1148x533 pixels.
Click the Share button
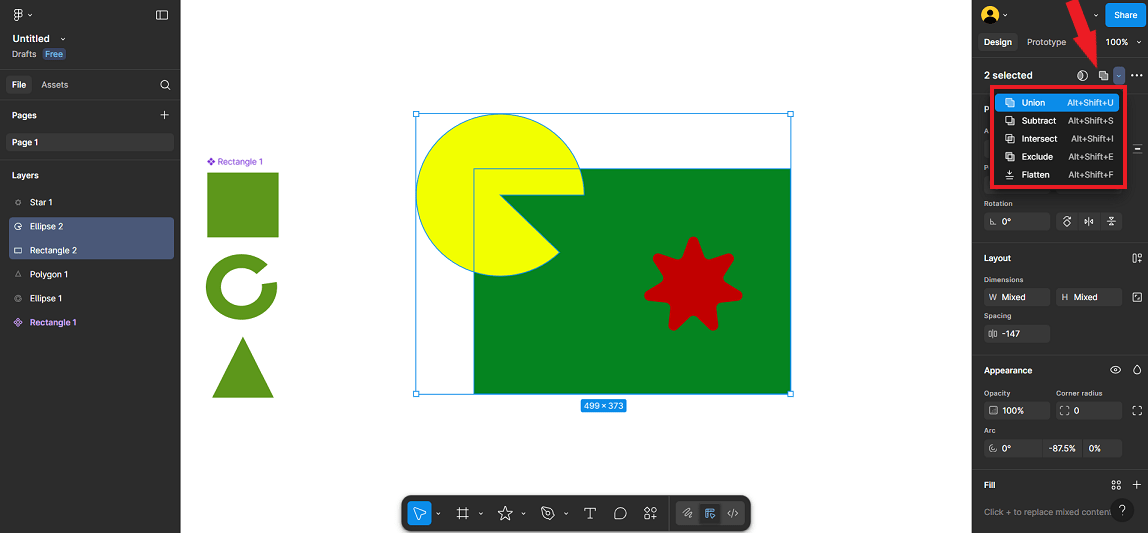(1125, 15)
